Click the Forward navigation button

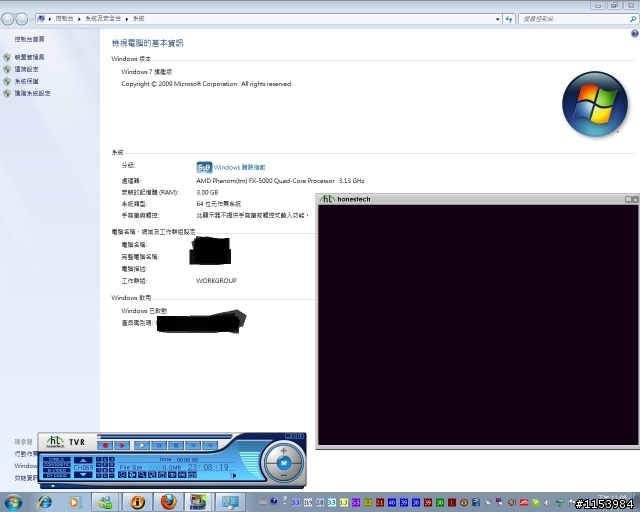click(x=21, y=19)
